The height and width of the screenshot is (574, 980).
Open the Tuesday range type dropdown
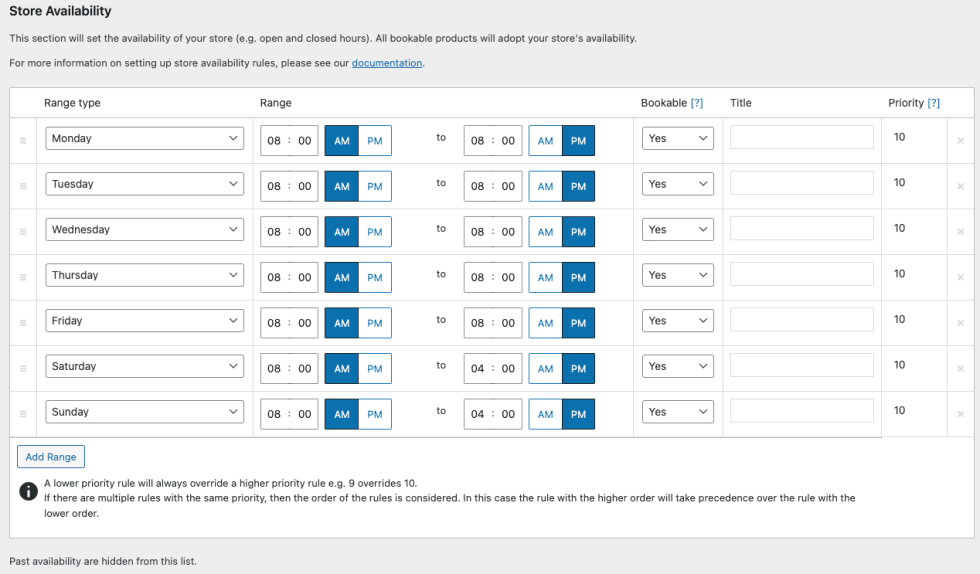click(x=145, y=184)
